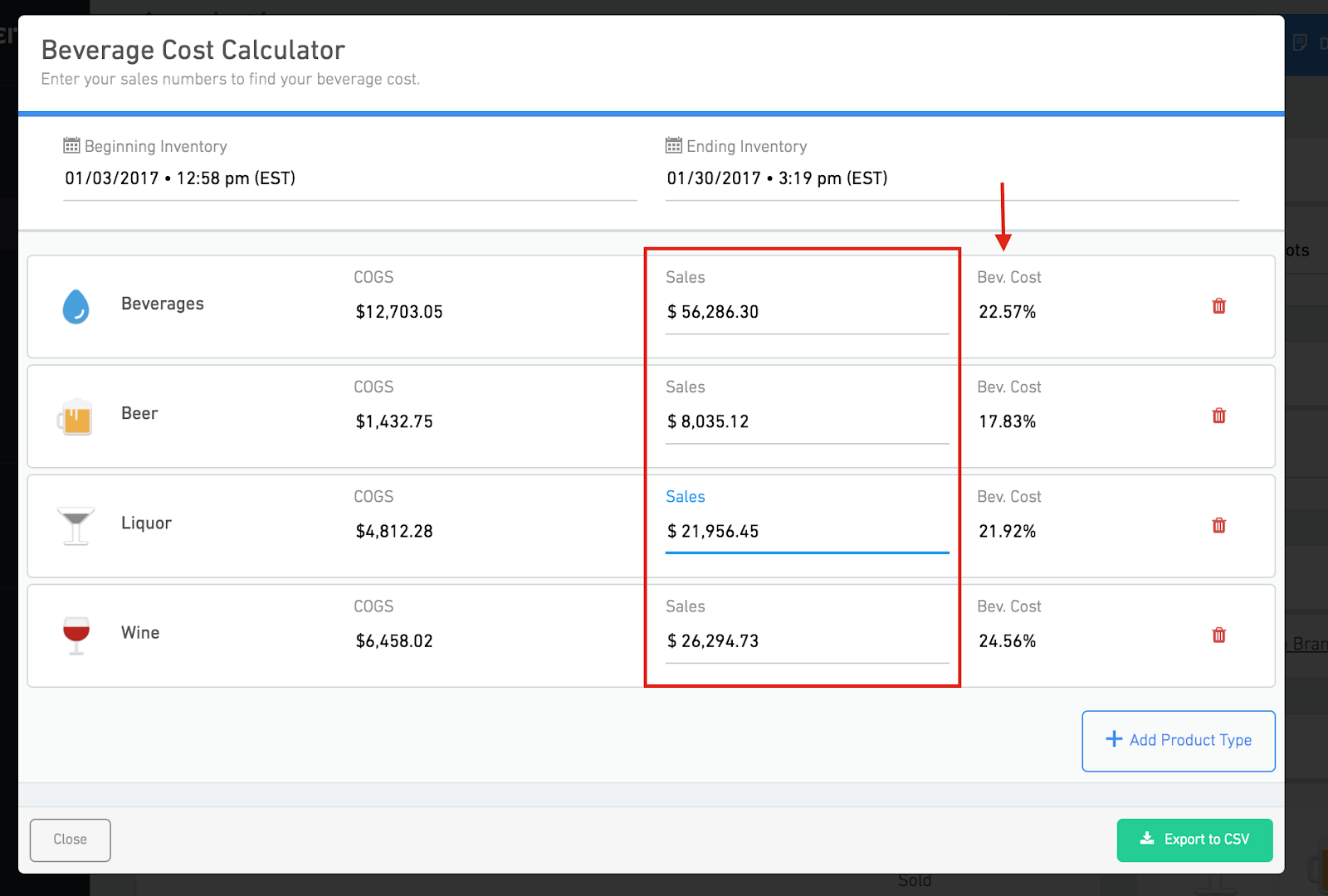Click the Beer row trash icon

[x=1218, y=416]
